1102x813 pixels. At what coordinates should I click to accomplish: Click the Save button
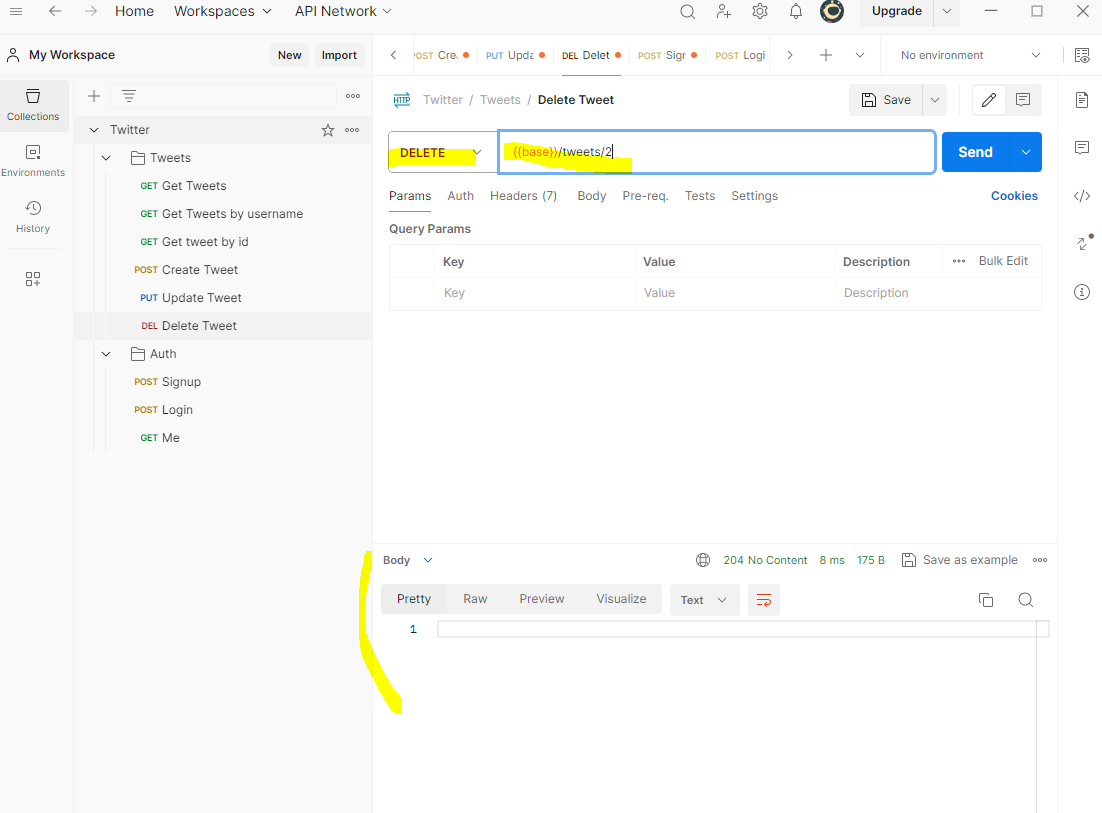click(x=886, y=100)
